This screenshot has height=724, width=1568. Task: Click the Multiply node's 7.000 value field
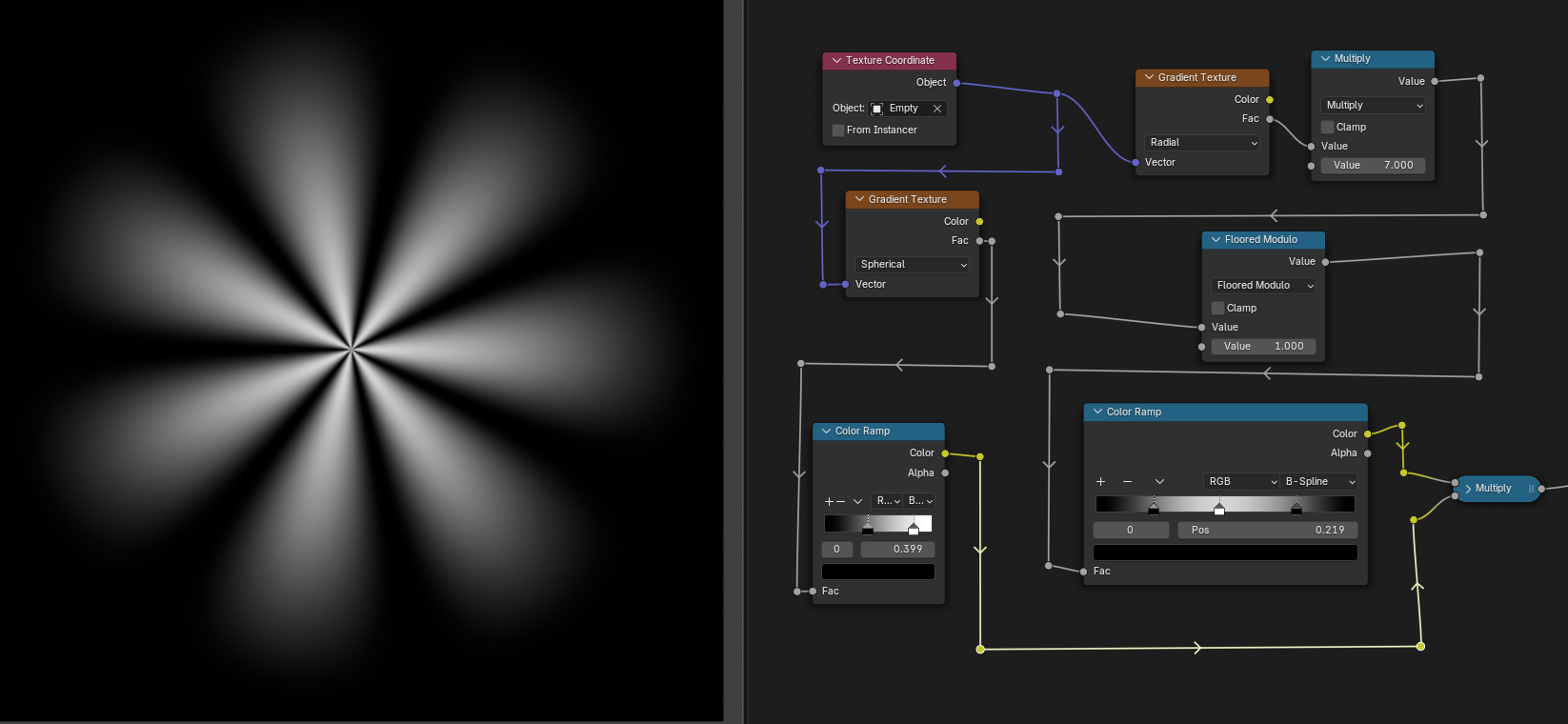(1373, 166)
